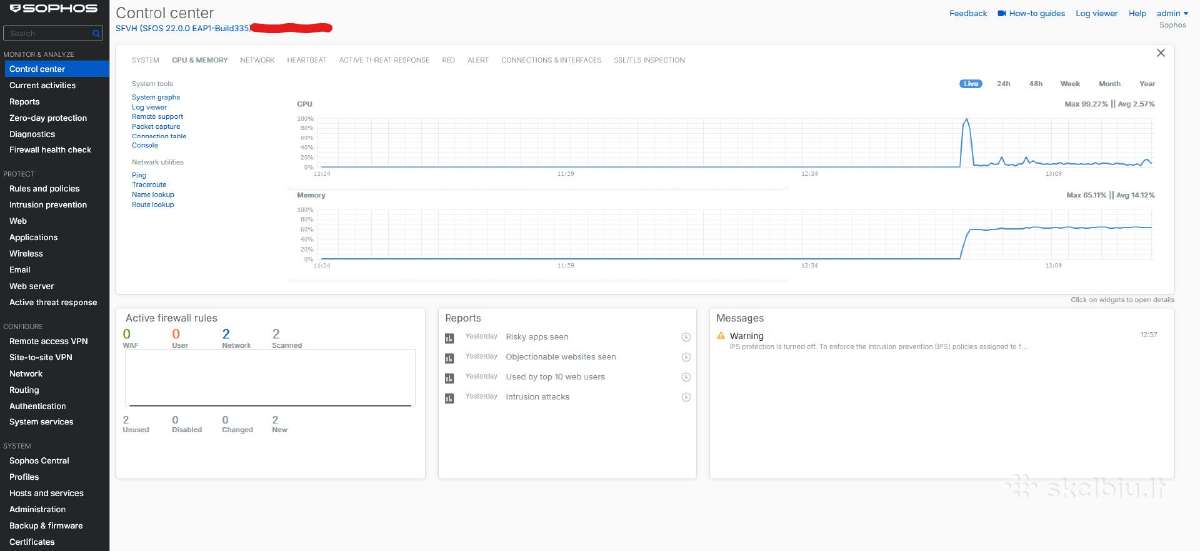Select the Live time range

click(970, 84)
